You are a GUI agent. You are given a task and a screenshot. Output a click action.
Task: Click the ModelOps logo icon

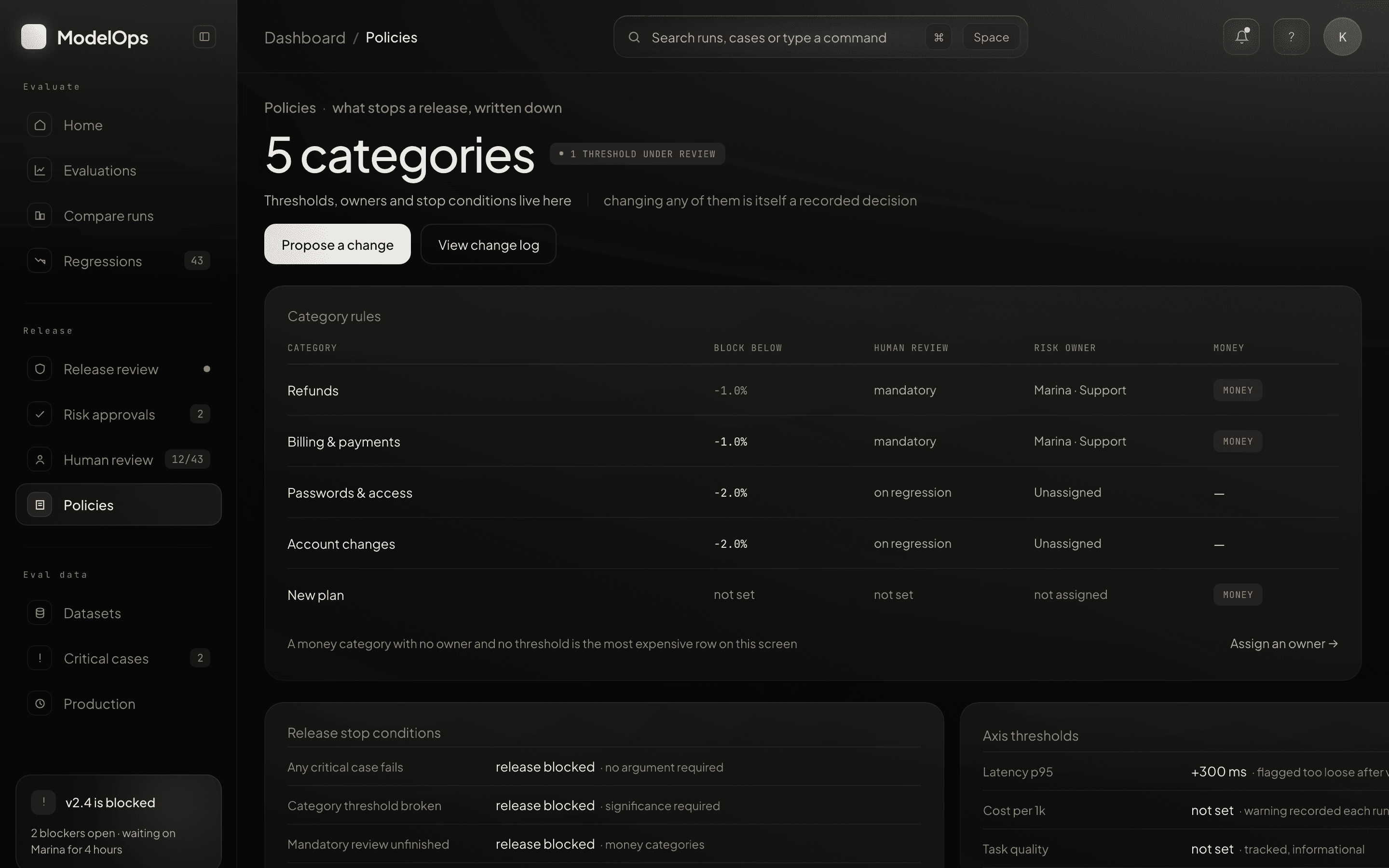click(33, 37)
